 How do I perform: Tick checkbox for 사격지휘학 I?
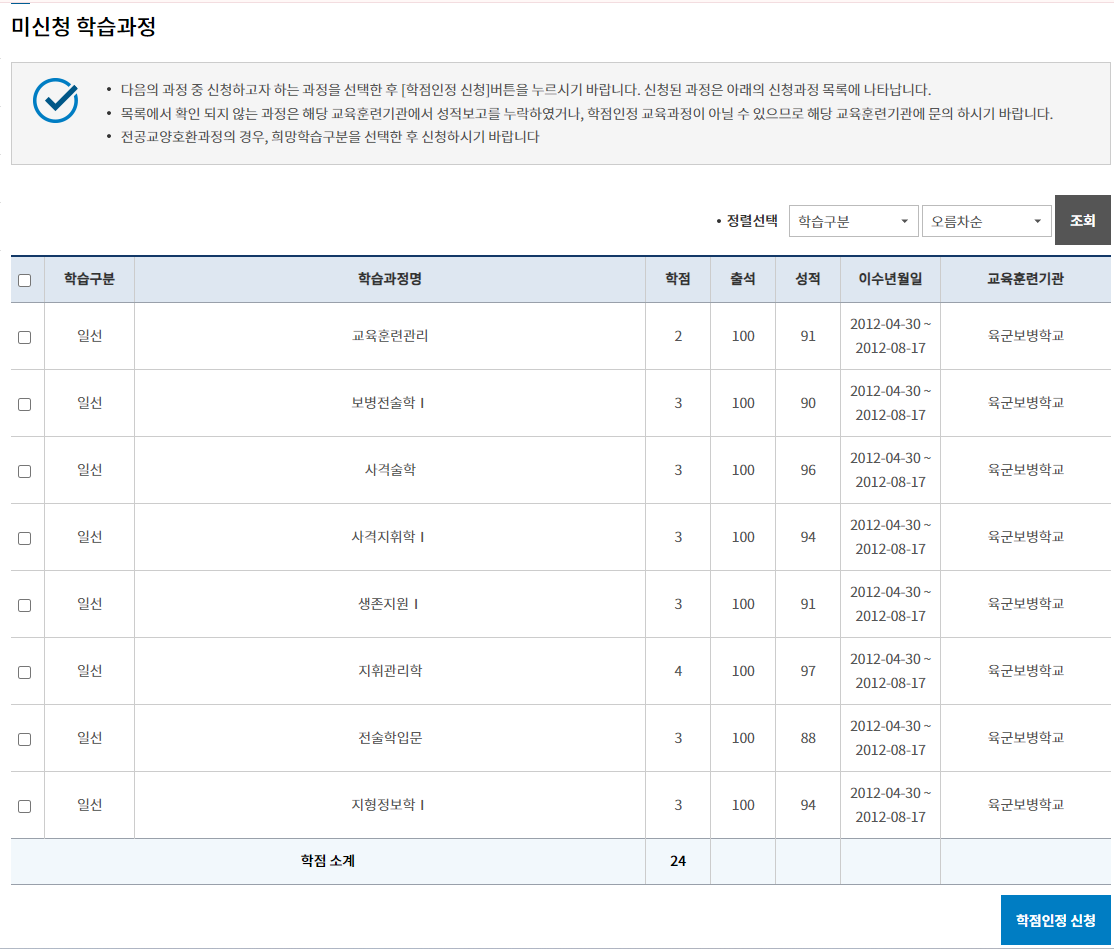pos(25,538)
